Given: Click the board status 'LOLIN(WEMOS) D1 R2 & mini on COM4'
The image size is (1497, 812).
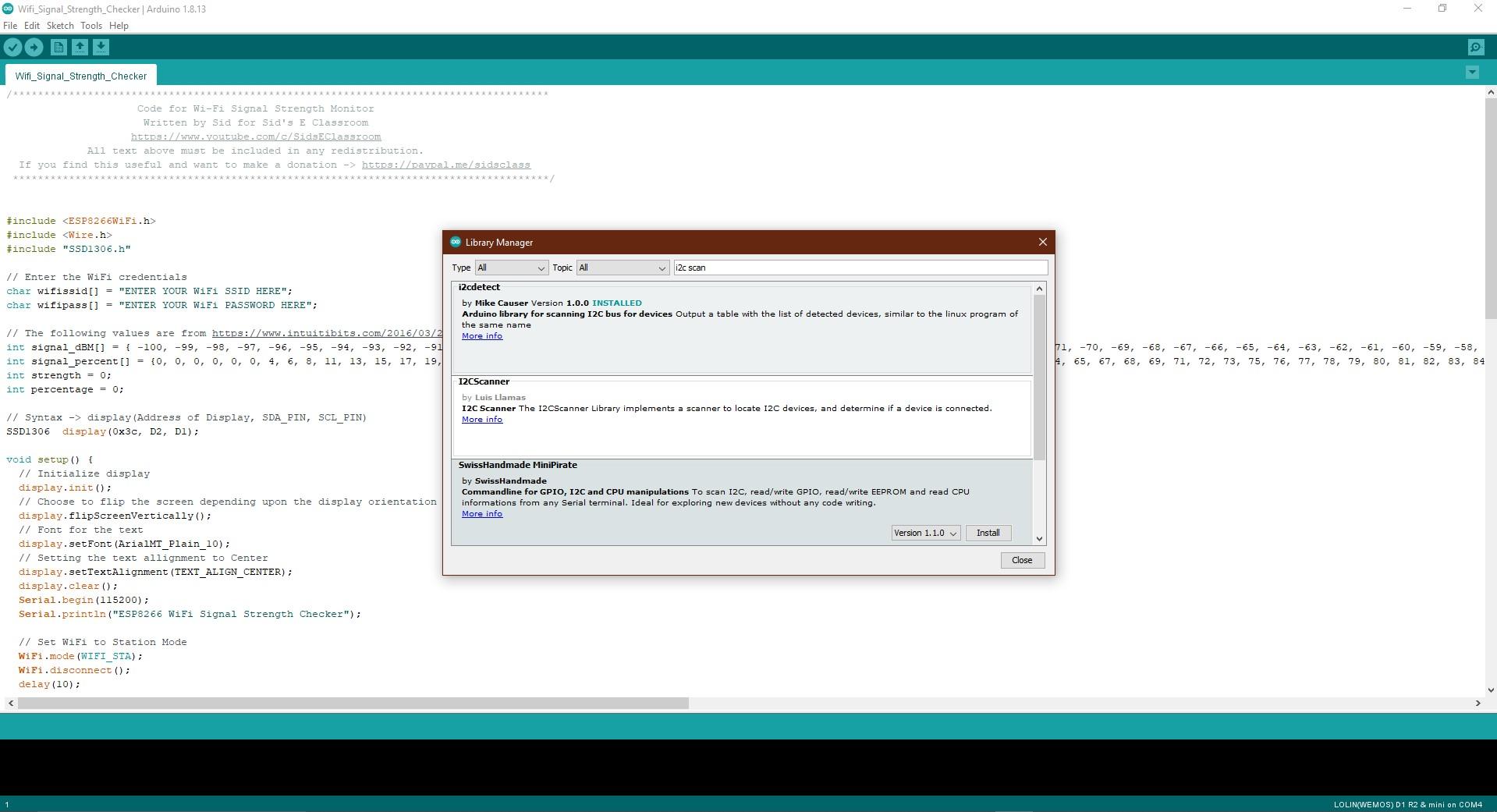Looking at the screenshot, I should pos(1407,804).
